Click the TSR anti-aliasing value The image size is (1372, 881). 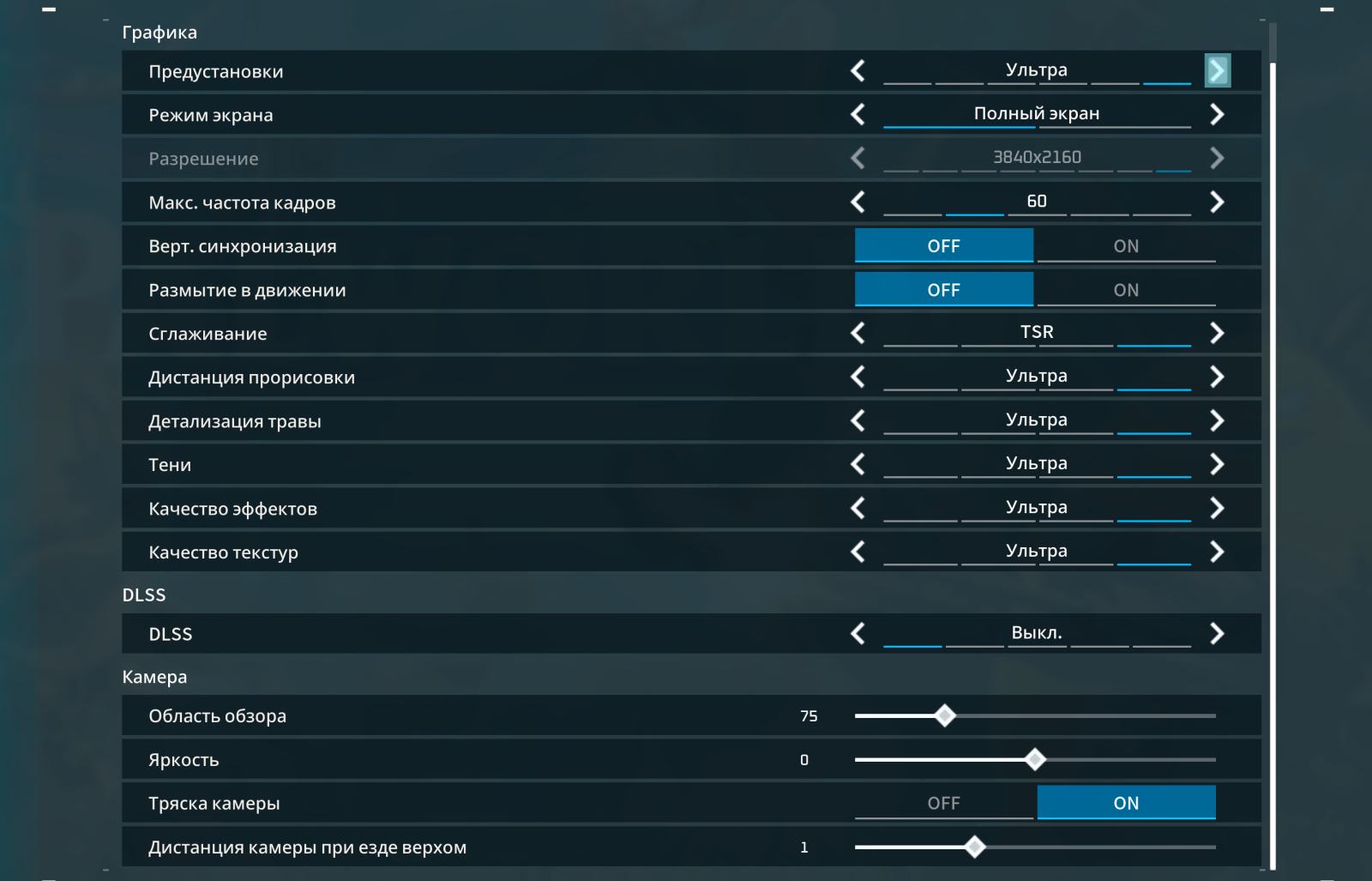click(x=1037, y=332)
